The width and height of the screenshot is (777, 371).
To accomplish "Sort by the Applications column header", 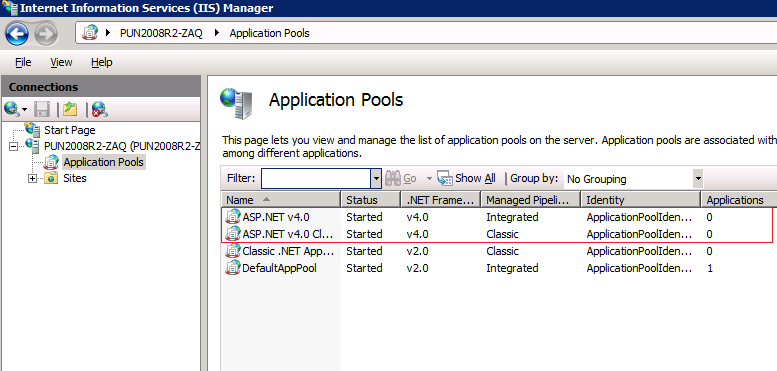I will coord(739,200).
